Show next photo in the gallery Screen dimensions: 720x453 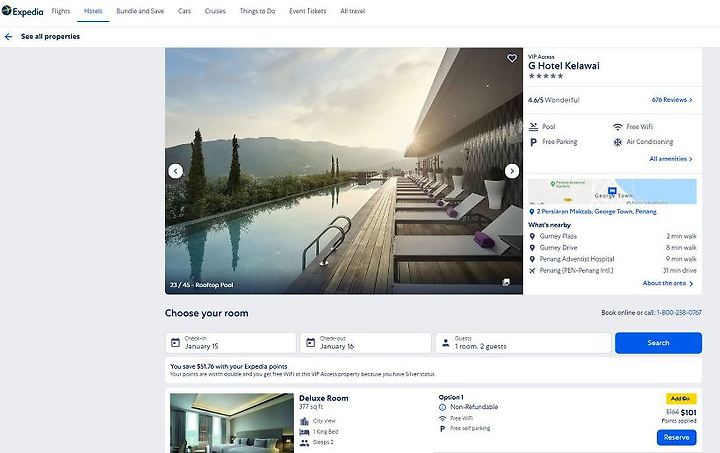[512, 171]
